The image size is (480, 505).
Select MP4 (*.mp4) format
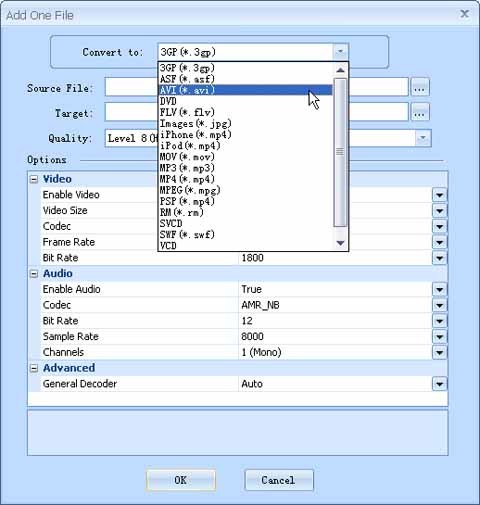(246, 179)
